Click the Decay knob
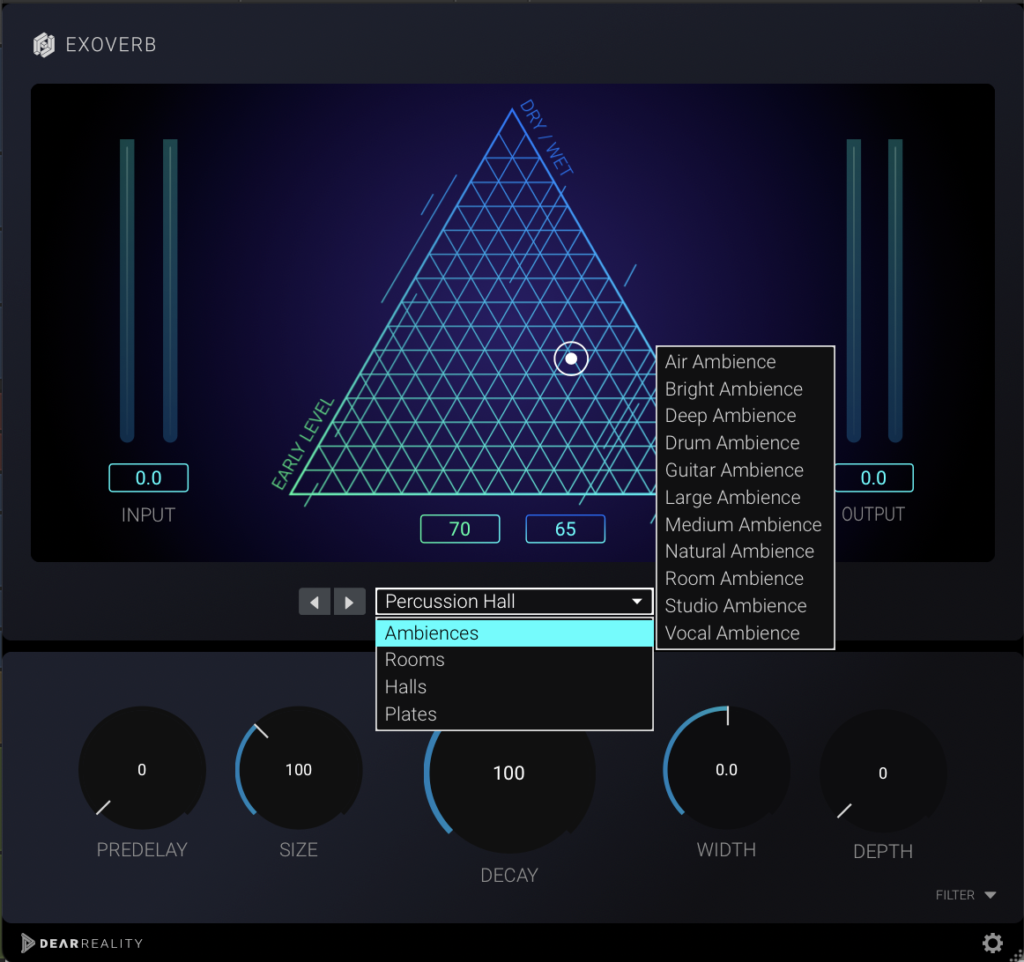This screenshot has width=1024, height=962. click(x=509, y=774)
